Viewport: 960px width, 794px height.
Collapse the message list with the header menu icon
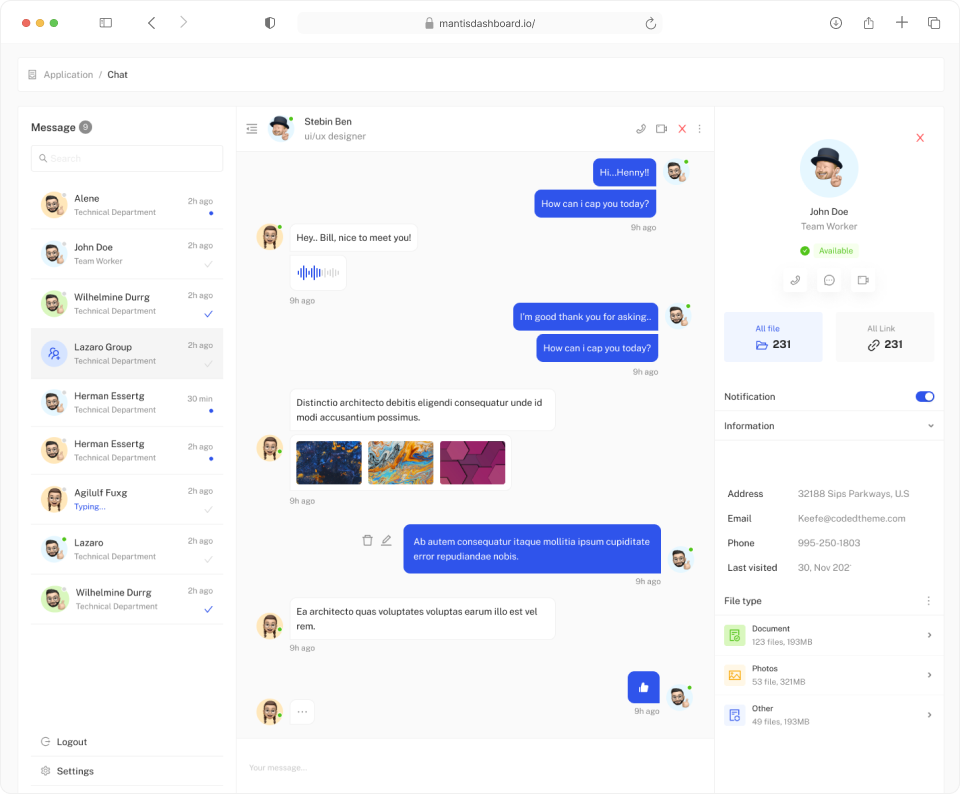[252, 129]
